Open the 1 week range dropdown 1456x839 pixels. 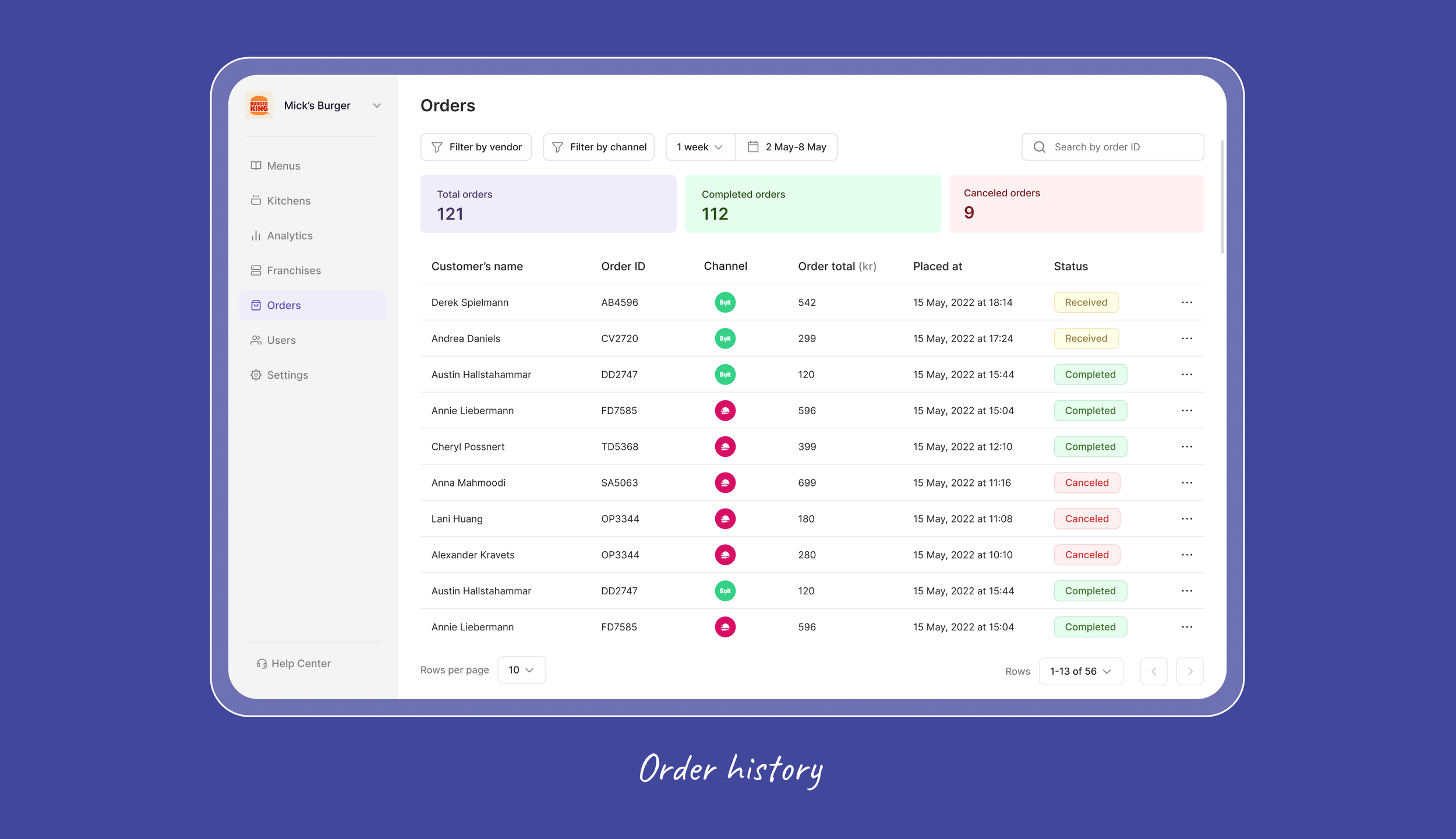700,147
